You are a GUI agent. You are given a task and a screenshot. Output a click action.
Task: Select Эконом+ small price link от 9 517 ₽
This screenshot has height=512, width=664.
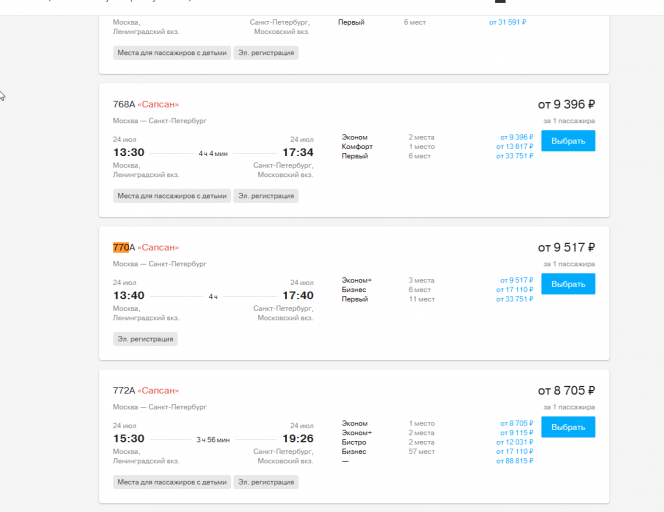(517, 280)
